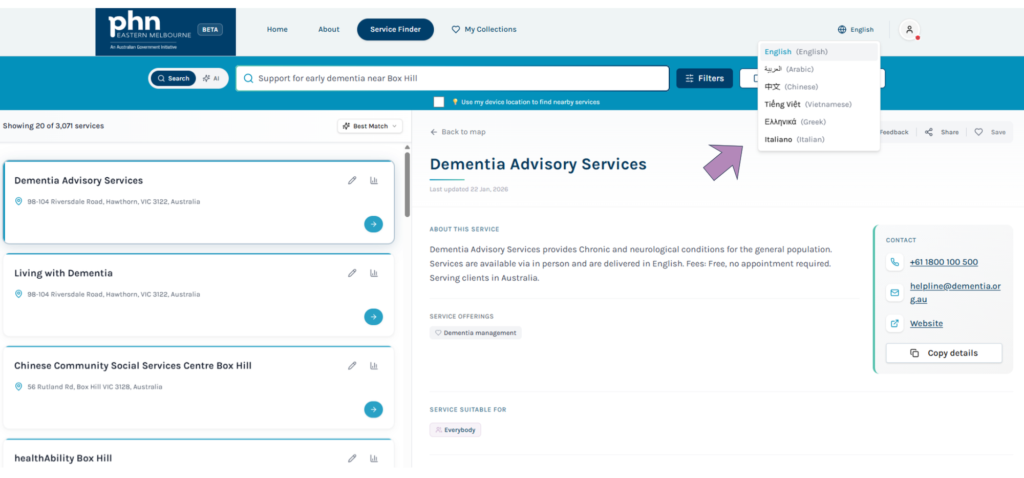Expand the English language selector

click(855, 30)
